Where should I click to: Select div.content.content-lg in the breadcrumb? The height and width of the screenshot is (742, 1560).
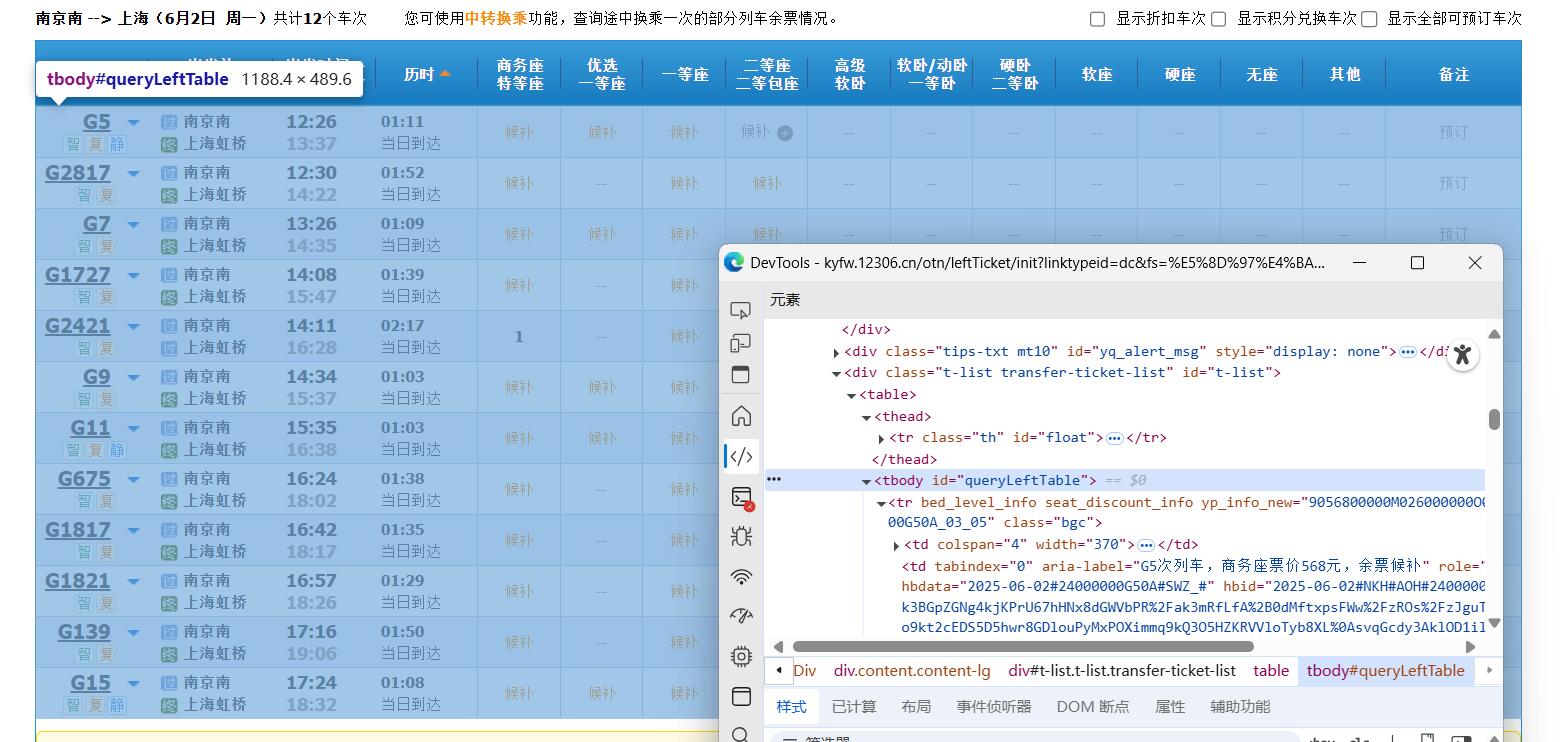coord(912,671)
